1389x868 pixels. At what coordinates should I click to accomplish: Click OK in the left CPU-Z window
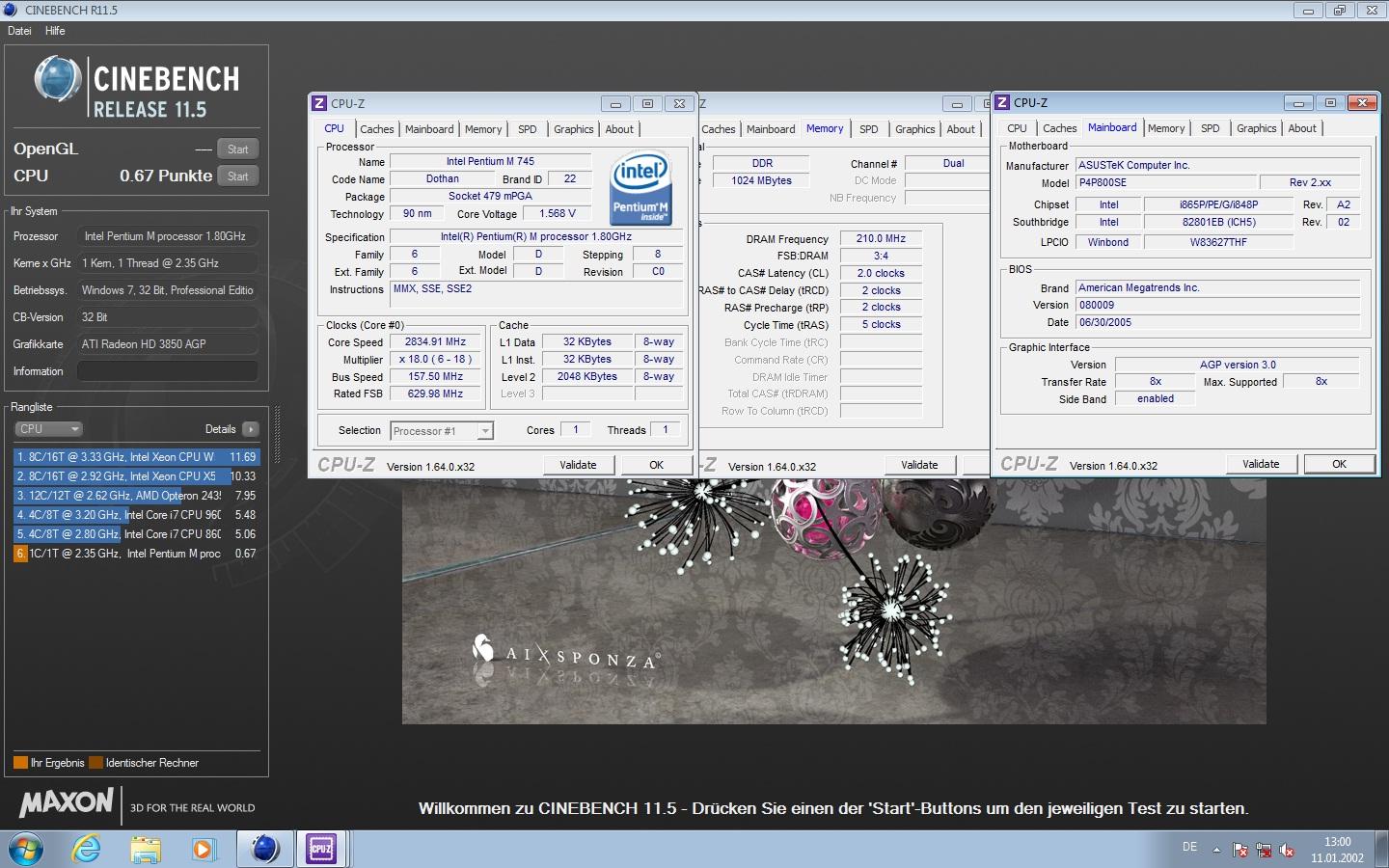(656, 465)
